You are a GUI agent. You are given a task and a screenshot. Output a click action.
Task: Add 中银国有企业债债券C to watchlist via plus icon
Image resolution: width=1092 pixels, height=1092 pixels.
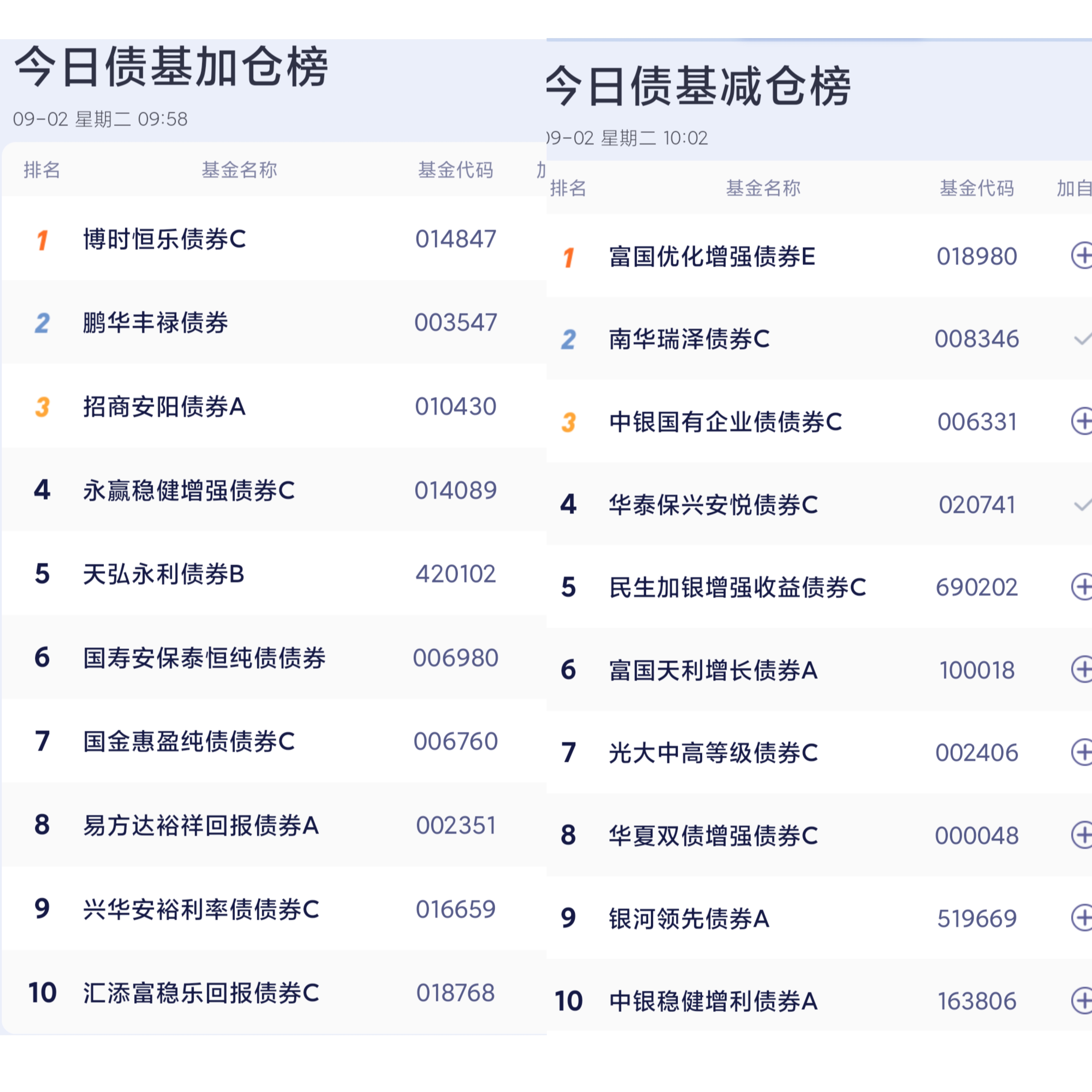(x=1081, y=421)
